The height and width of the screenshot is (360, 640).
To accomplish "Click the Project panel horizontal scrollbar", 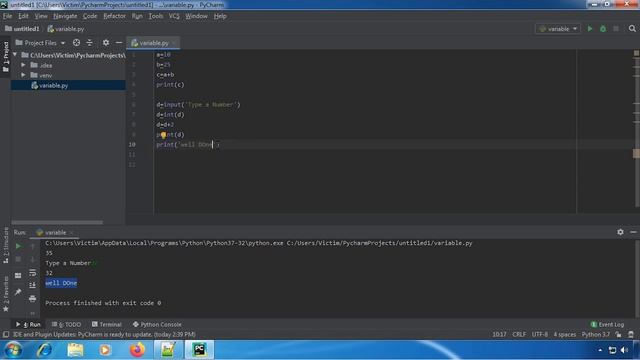I will (57, 222).
